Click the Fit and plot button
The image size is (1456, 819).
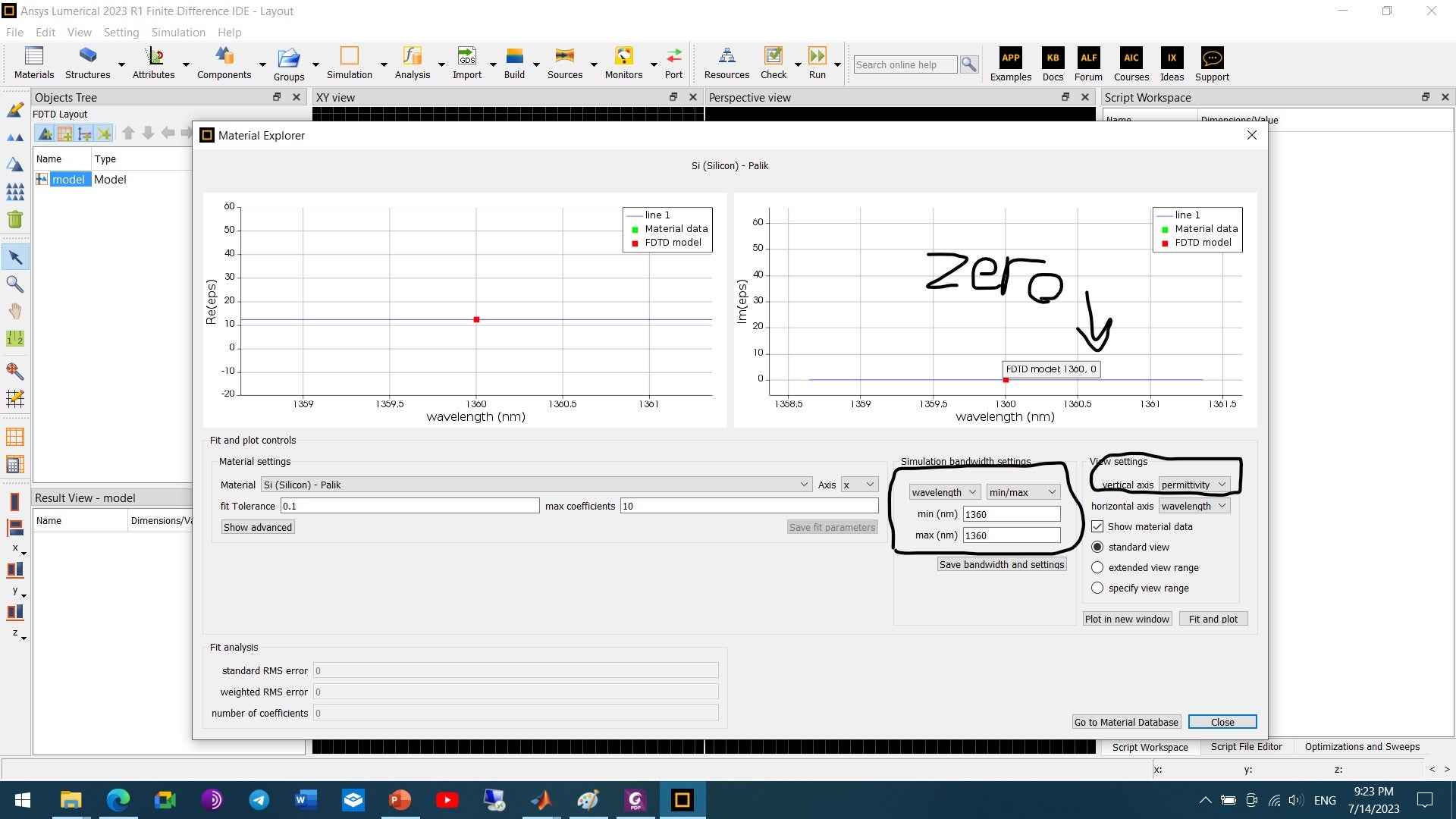point(1213,619)
